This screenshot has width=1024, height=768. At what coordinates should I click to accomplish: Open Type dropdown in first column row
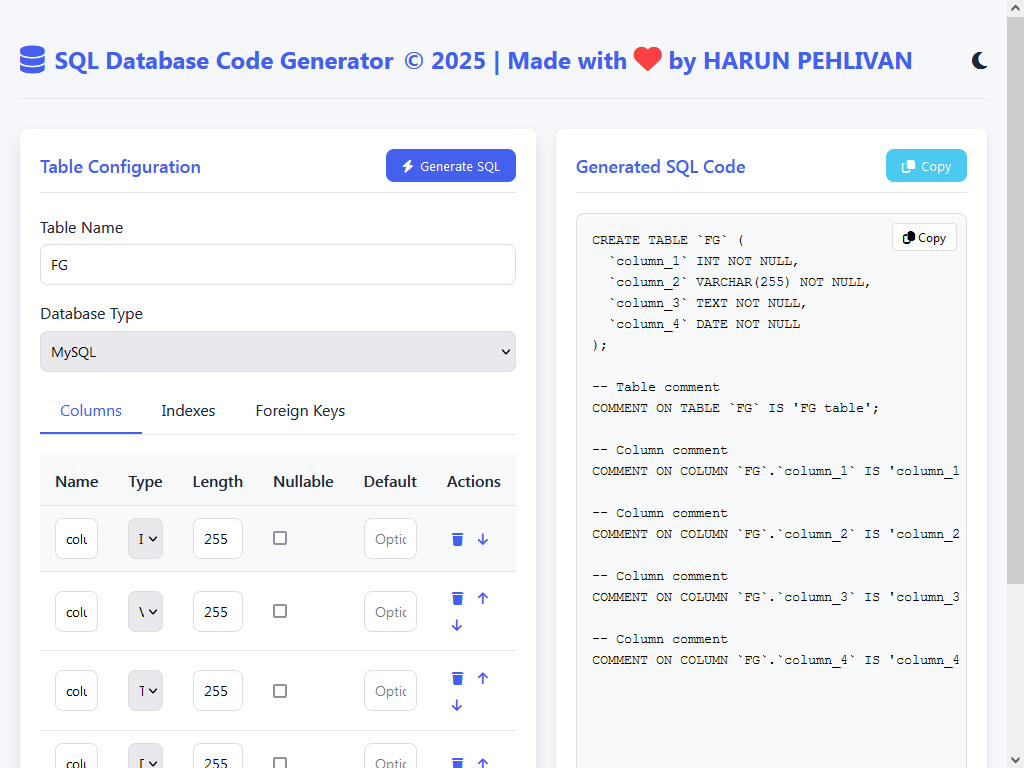pyautogui.click(x=146, y=539)
